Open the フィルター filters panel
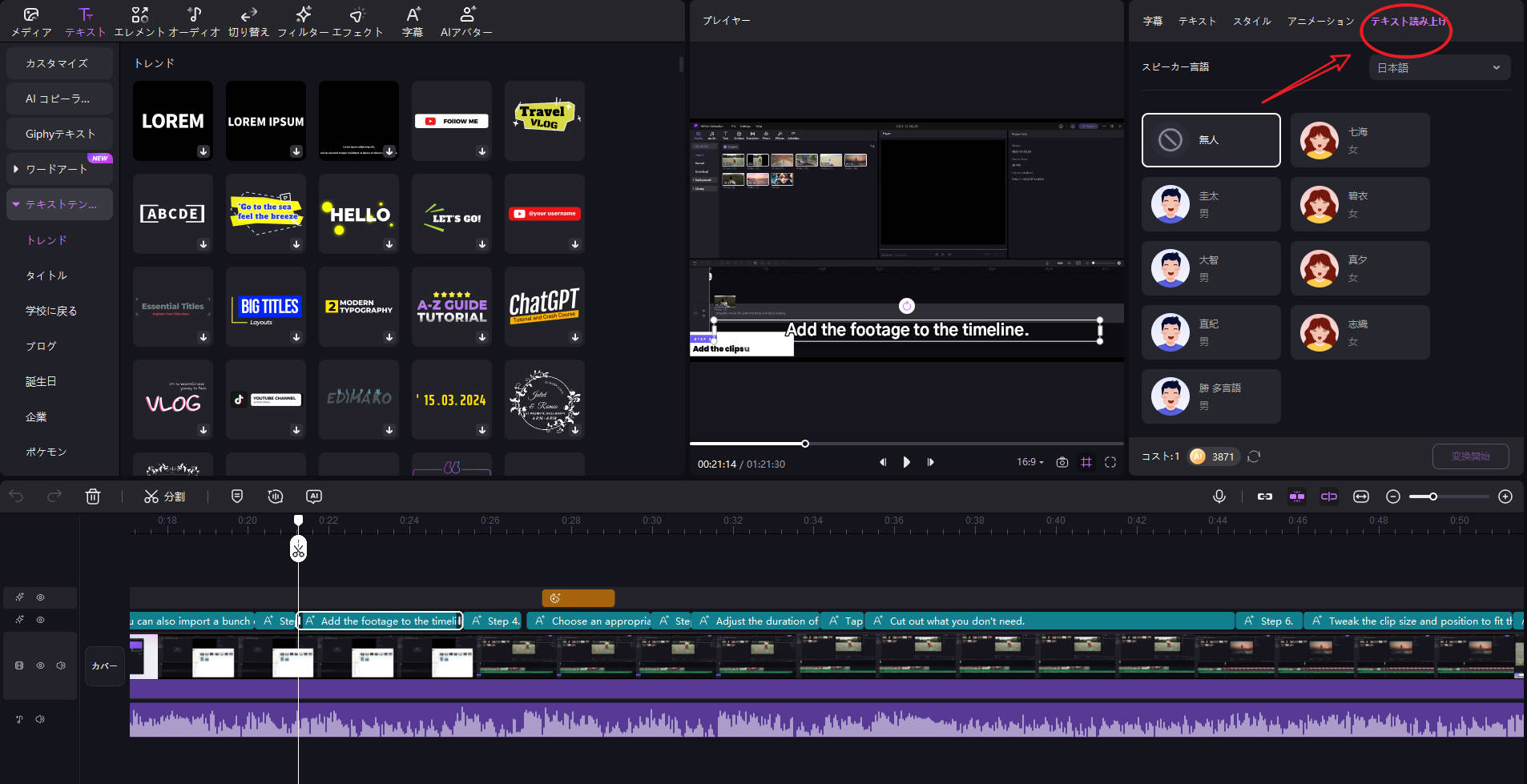1527x784 pixels. 303,22
